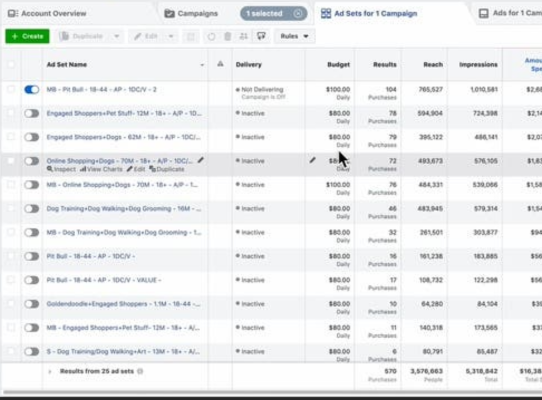Toggle Pit Bull VALUE ad set on

pos(31,280)
